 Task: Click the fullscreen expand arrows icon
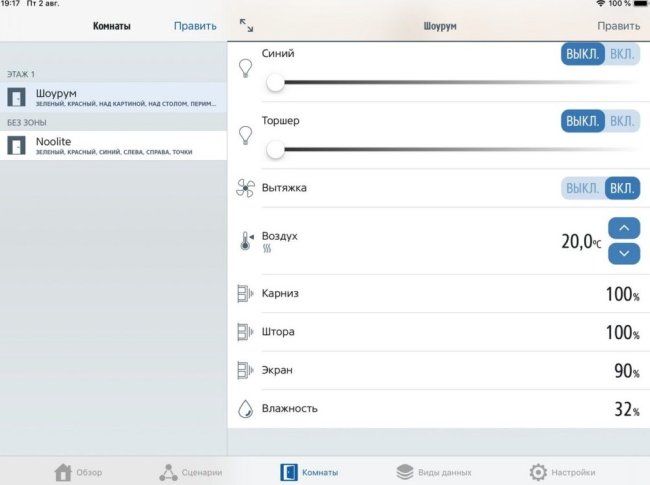pyautogui.click(x=246, y=25)
